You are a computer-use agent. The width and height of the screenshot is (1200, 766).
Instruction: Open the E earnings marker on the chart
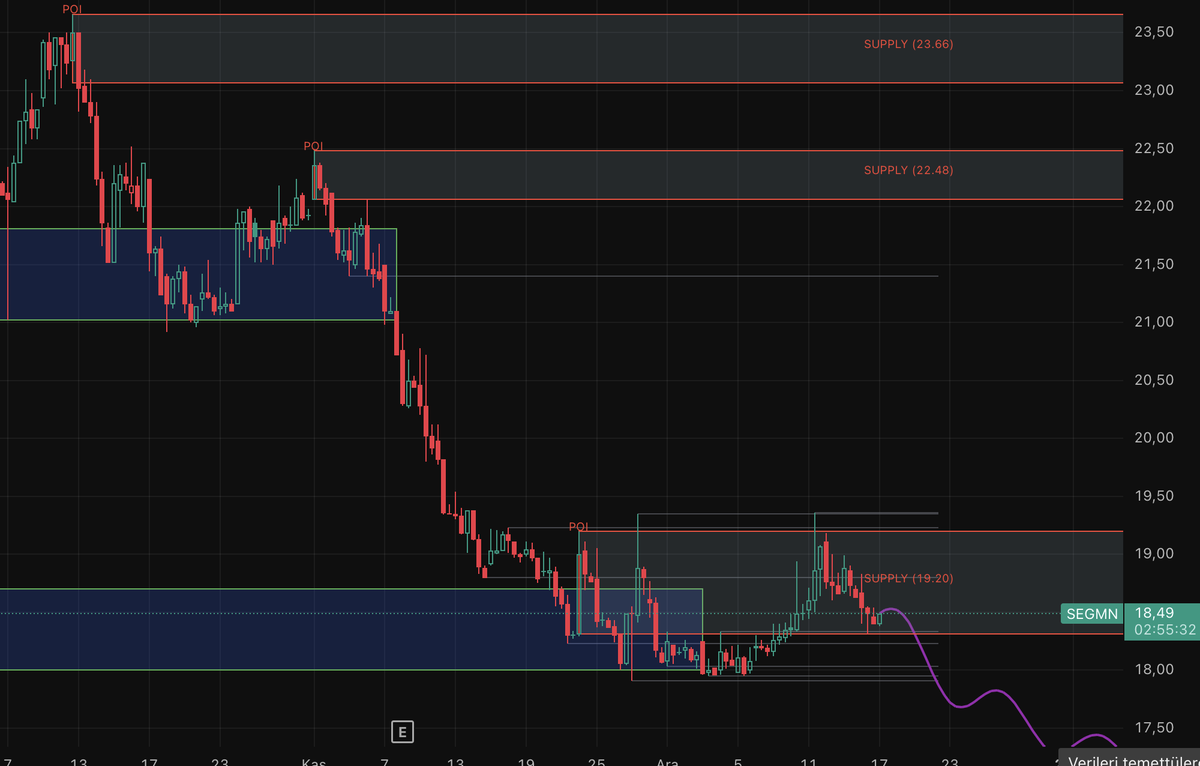[401, 732]
